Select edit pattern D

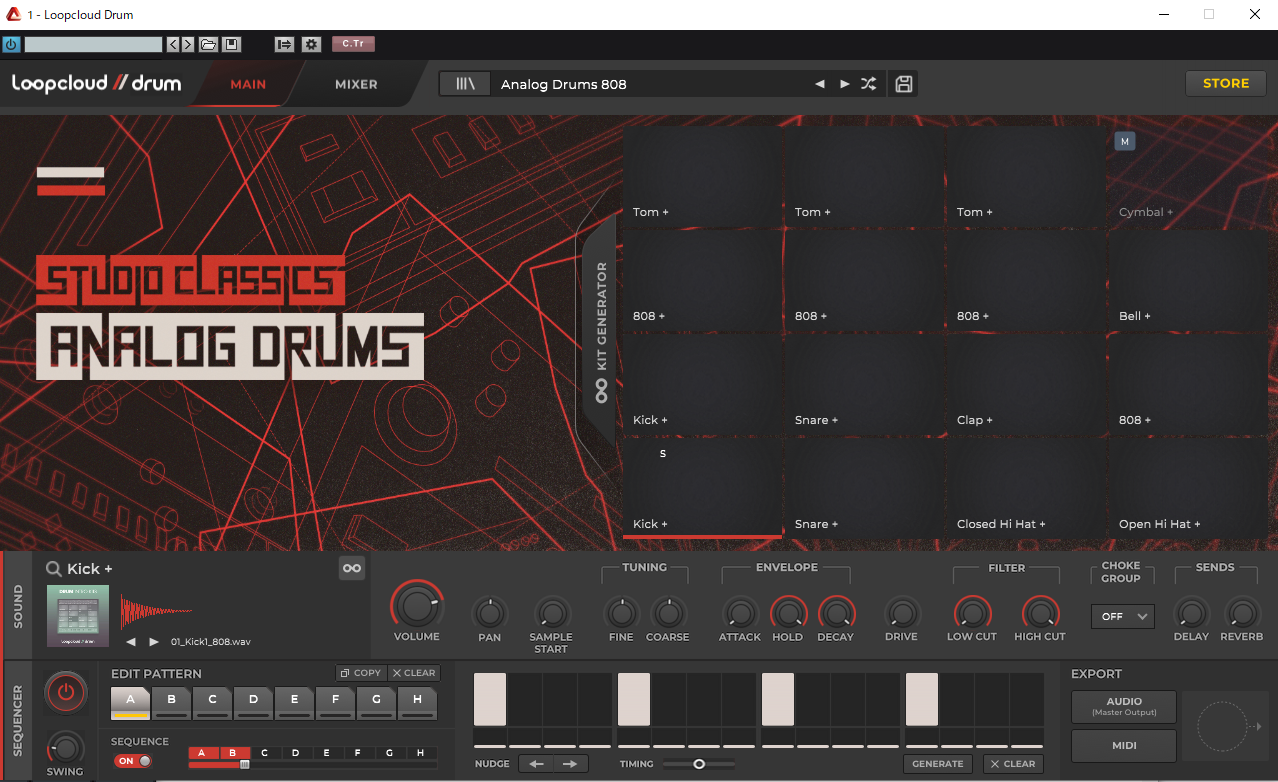coord(254,703)
